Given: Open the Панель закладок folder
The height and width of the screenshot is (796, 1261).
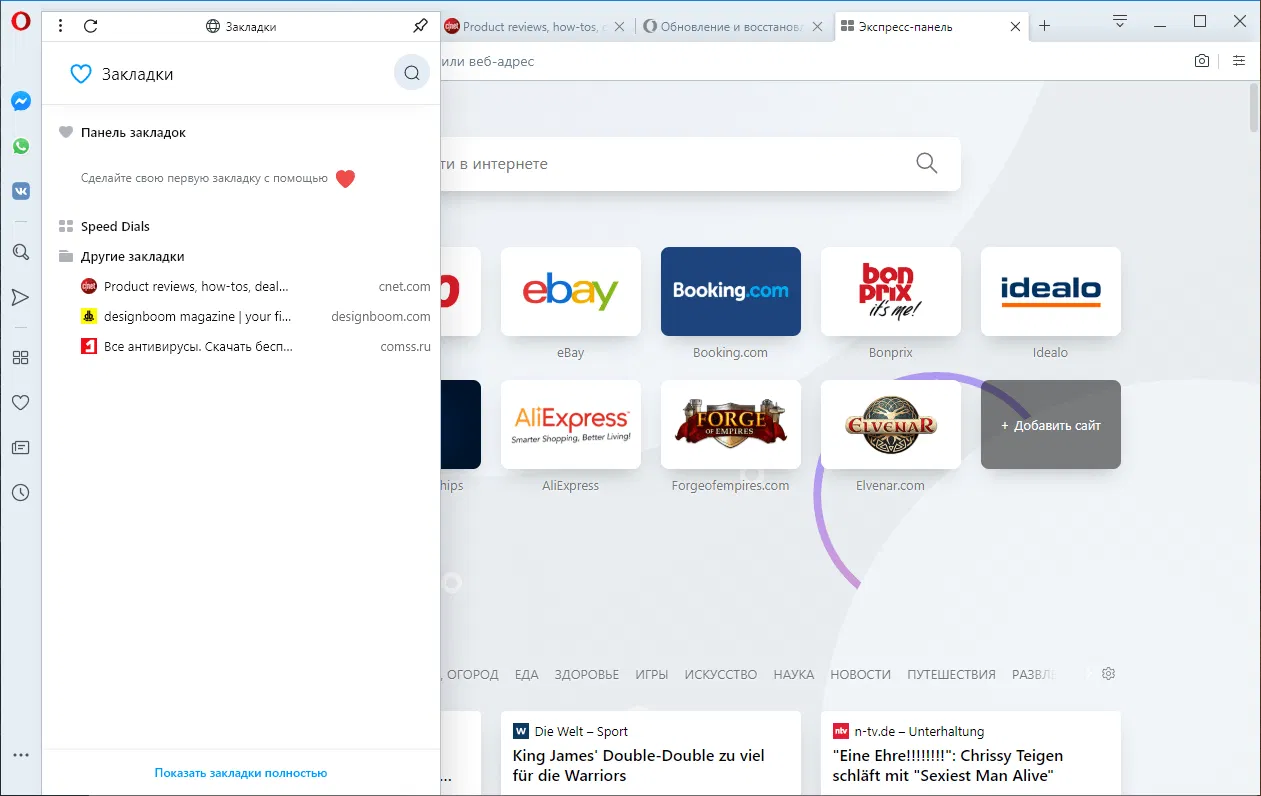Looking at the screenshot, I should (133, 132).
